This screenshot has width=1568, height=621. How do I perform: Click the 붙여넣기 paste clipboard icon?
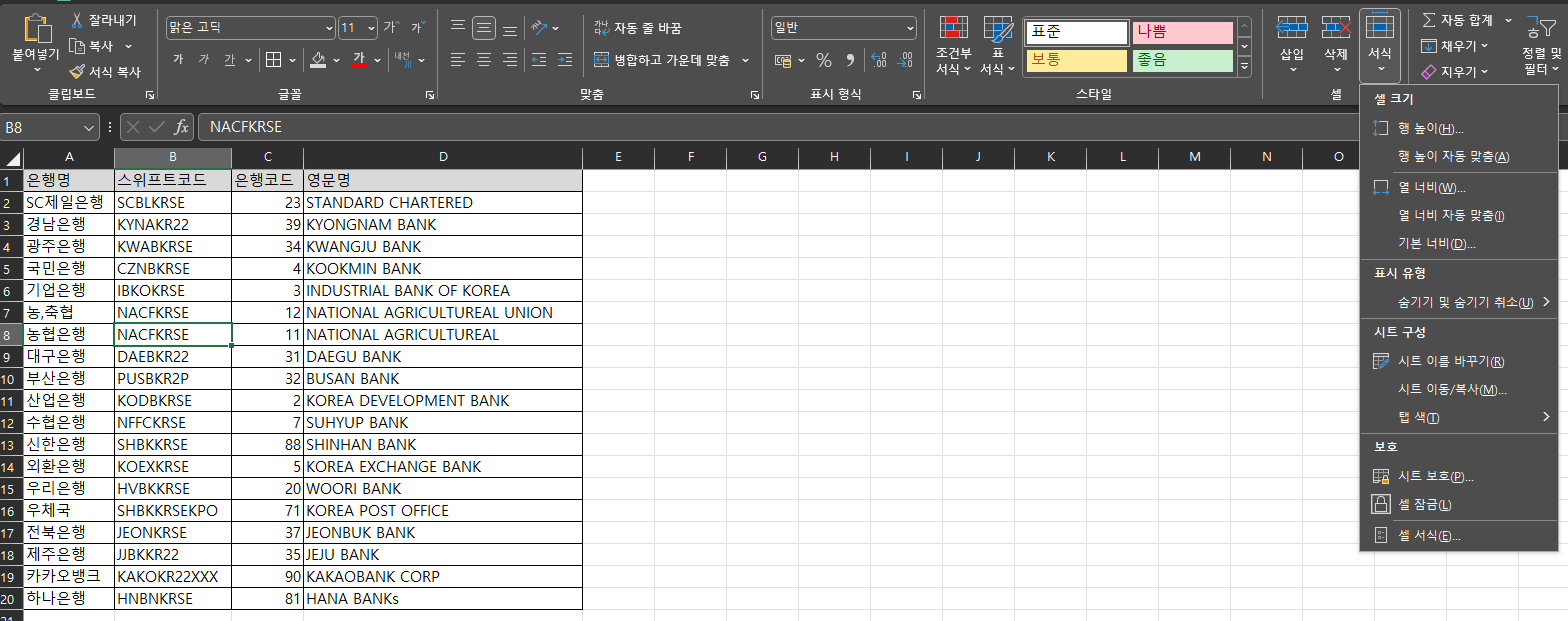click(36, 29)
